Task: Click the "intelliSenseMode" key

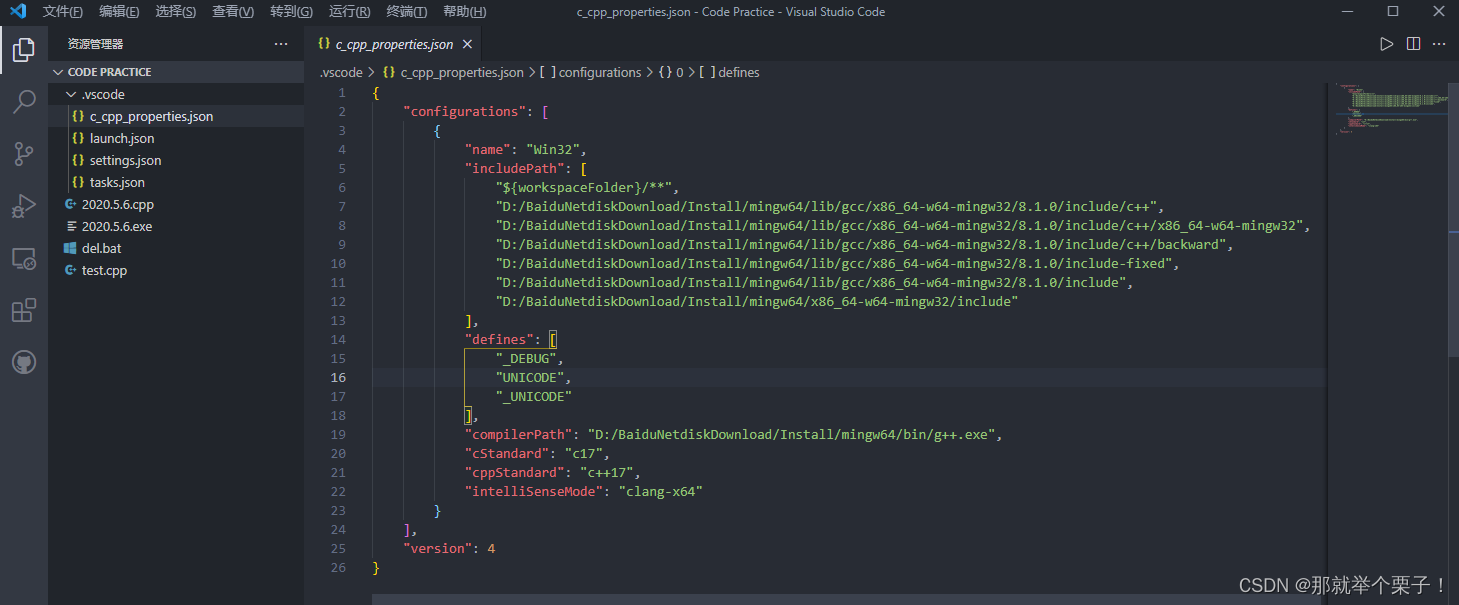Action: click(x=534, y=492)
